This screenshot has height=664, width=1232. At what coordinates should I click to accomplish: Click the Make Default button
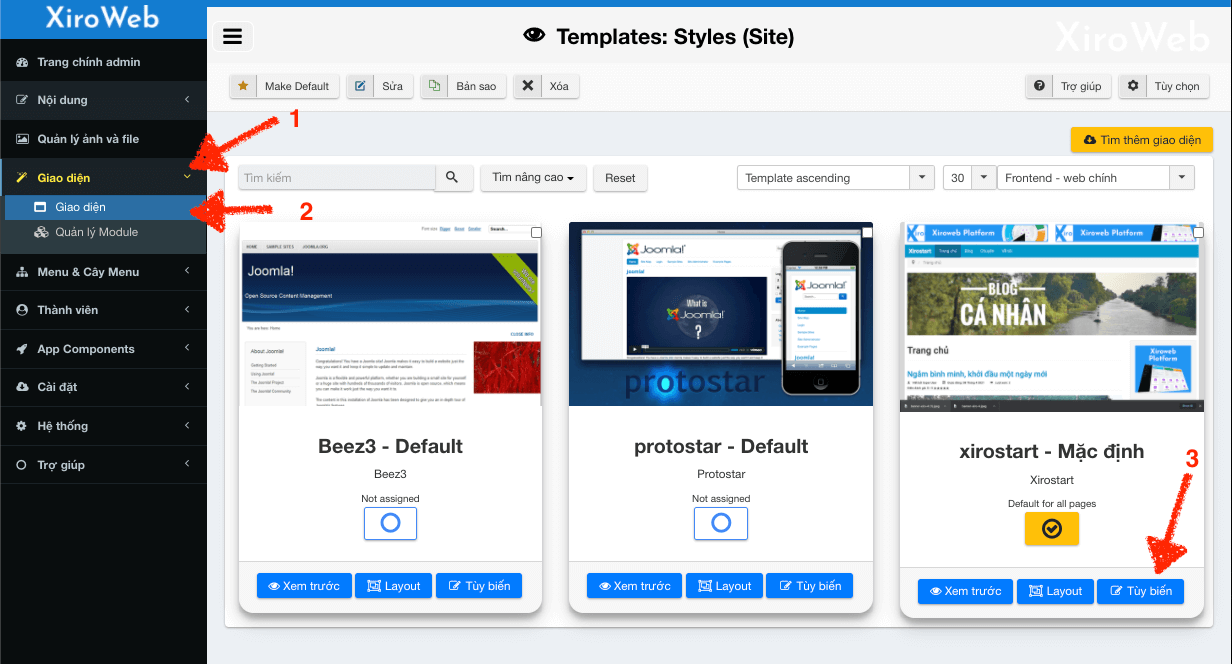coord(285,86)
